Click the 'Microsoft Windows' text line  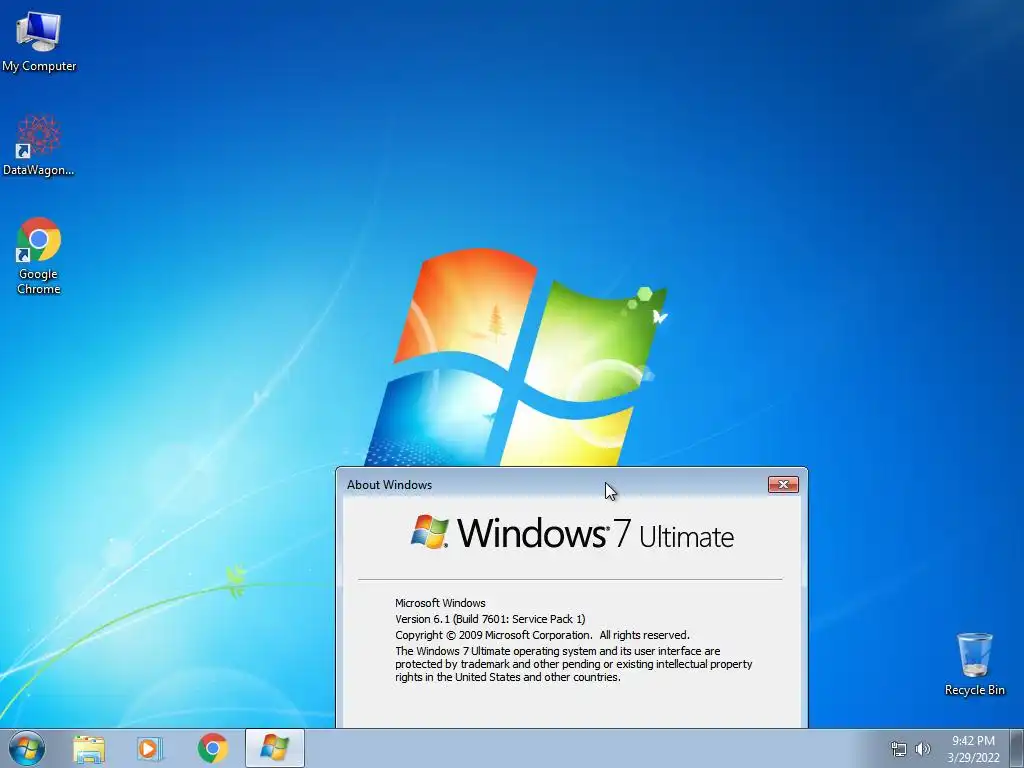click(440, 603)
